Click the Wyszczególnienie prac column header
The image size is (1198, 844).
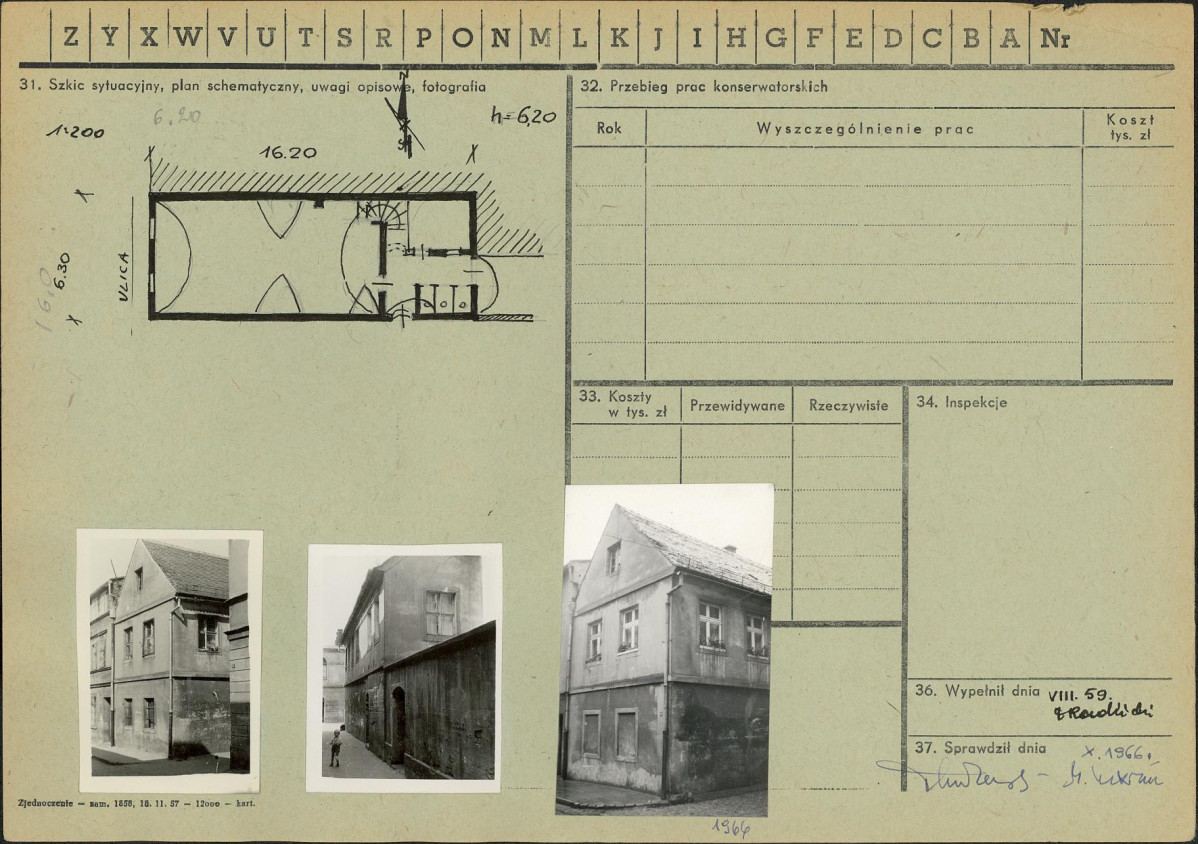coord(864,128)
